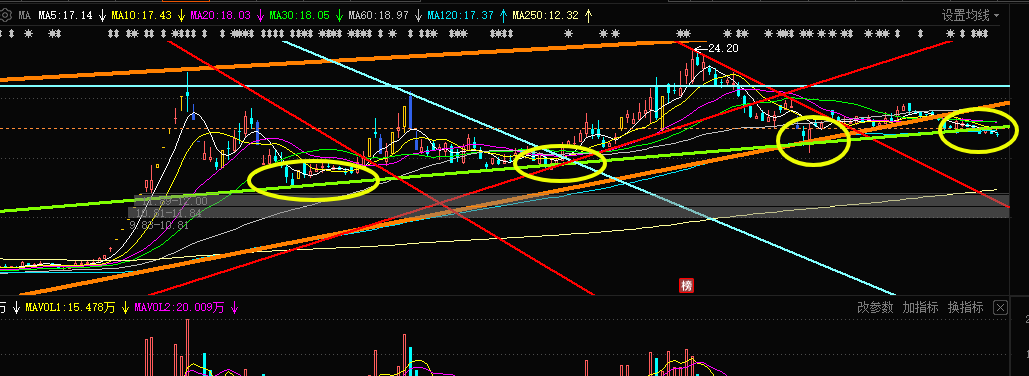Select the yellow MA10:17.43 label
The image size is (1029, 376).
click(x=141, y=15)
